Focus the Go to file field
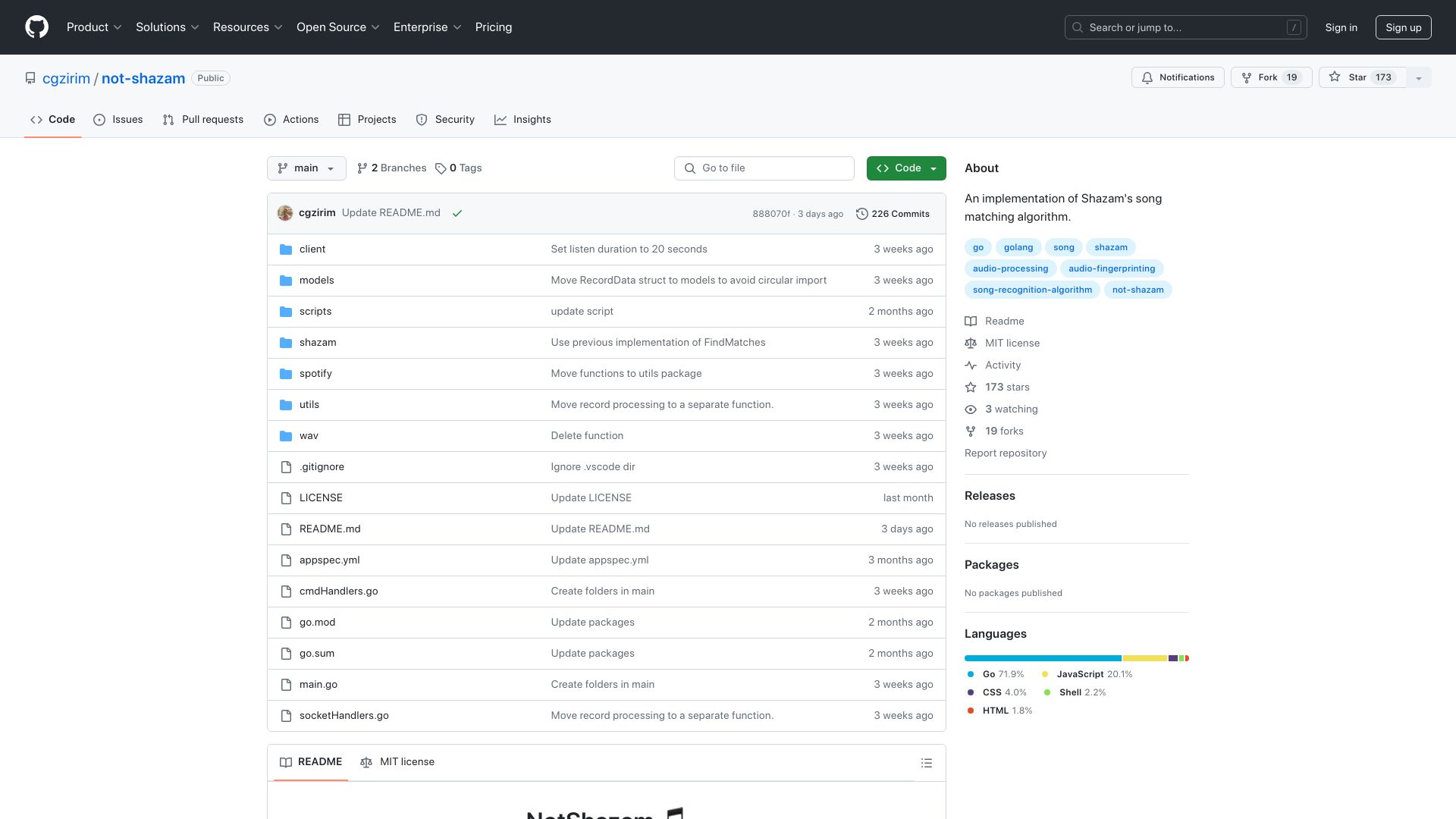The width and height of the screenshot is (1456, 819). point(764,168)
